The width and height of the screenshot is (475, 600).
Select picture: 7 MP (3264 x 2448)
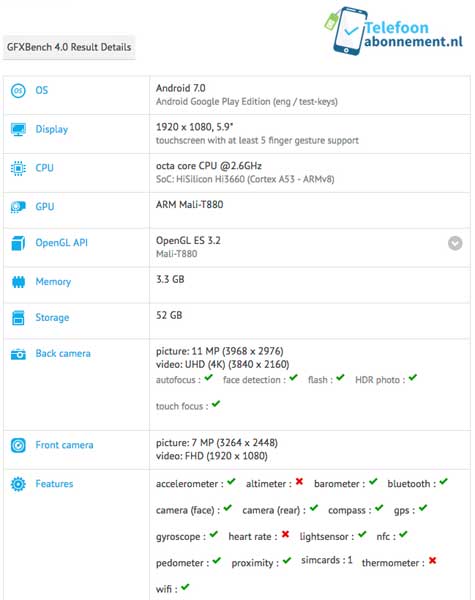tap(217, 443)
